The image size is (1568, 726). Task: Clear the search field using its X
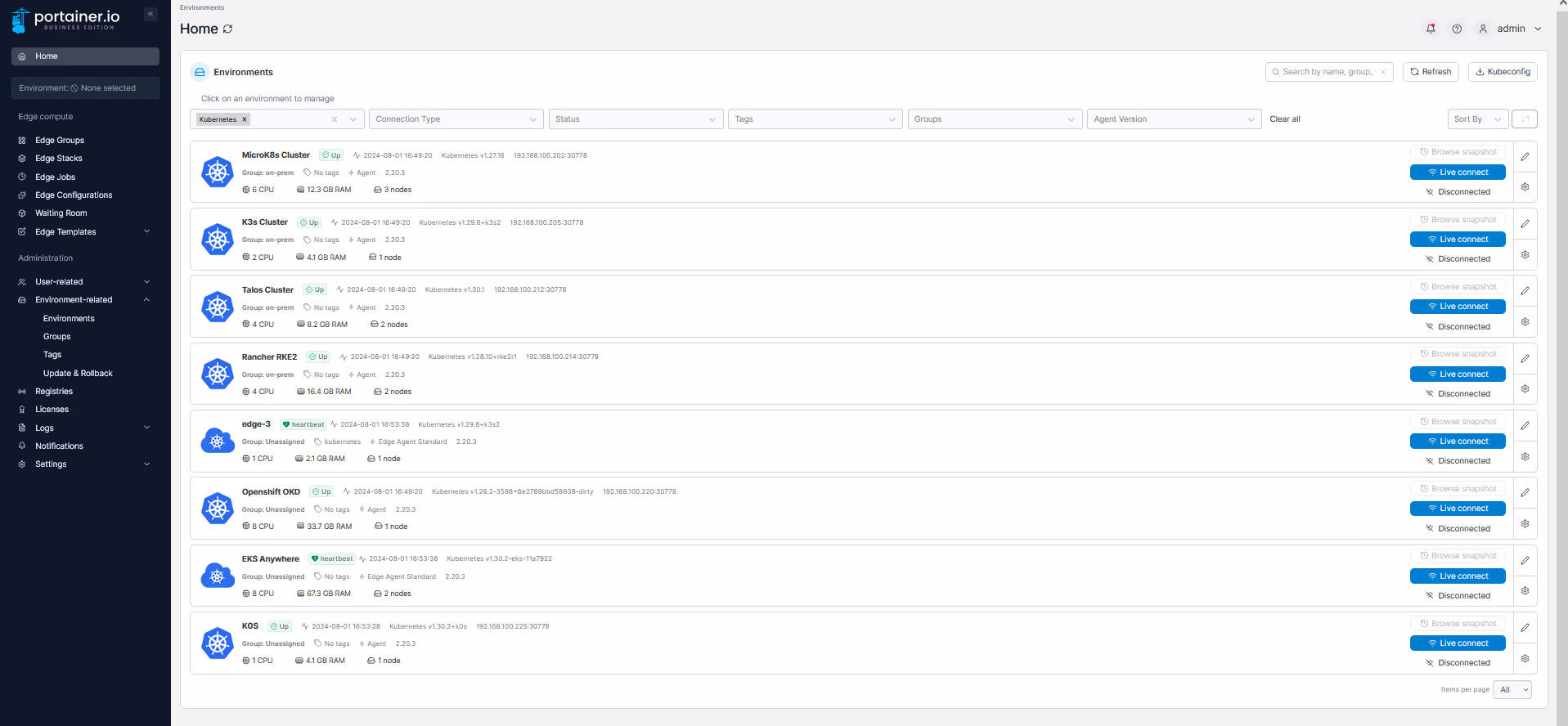click(1383, 72)
